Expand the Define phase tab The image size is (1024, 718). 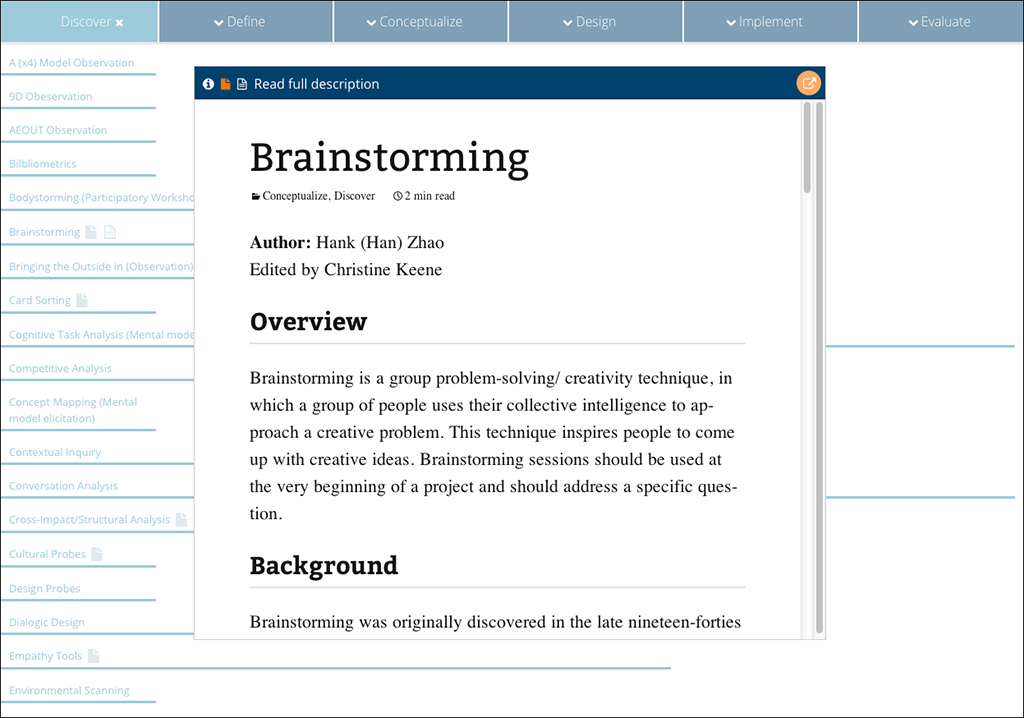[246, 22]
